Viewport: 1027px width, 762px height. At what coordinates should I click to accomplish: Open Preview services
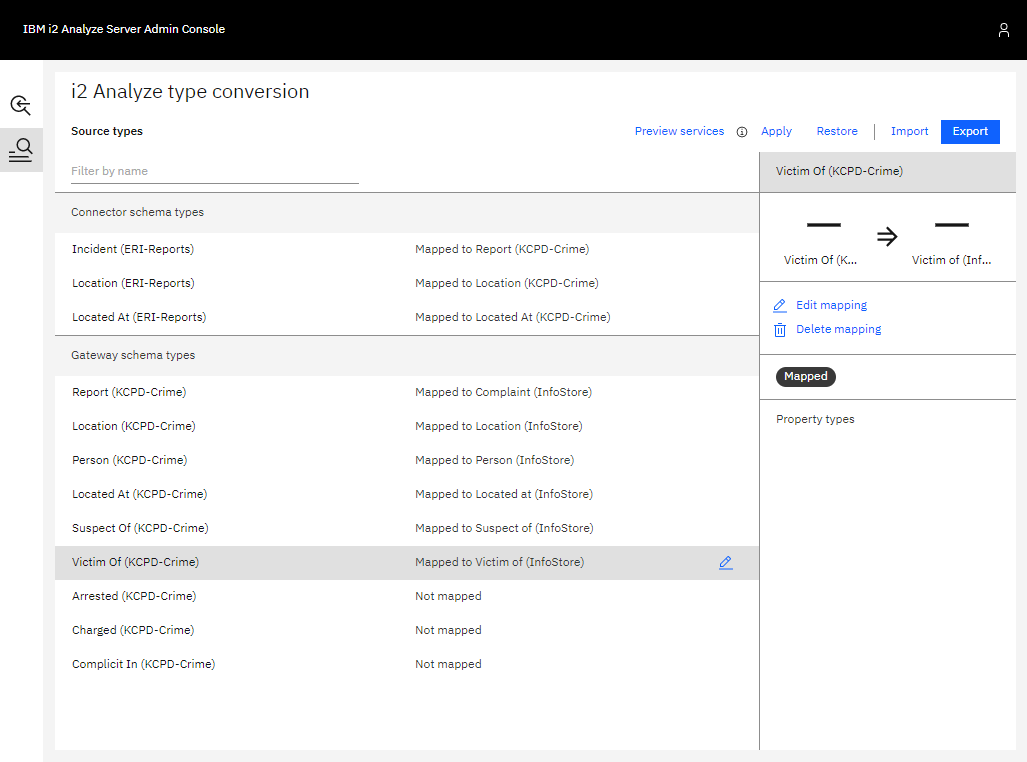[679, 131]
